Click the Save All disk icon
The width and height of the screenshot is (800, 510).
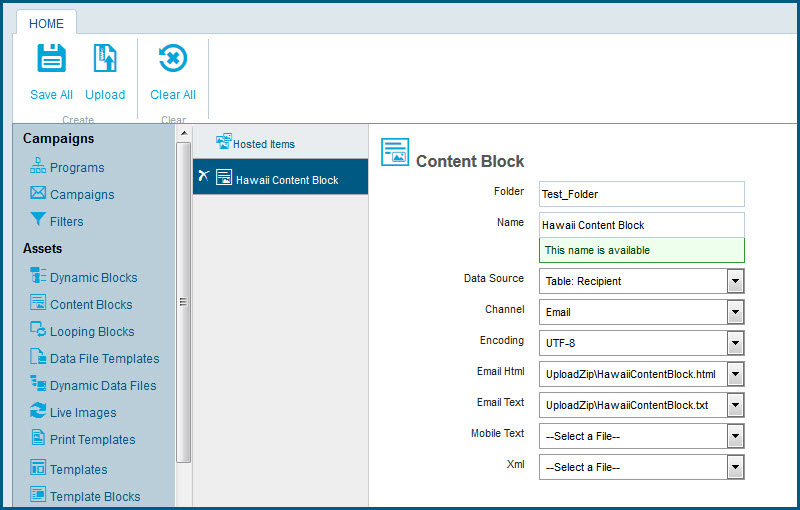click(51, 59)
